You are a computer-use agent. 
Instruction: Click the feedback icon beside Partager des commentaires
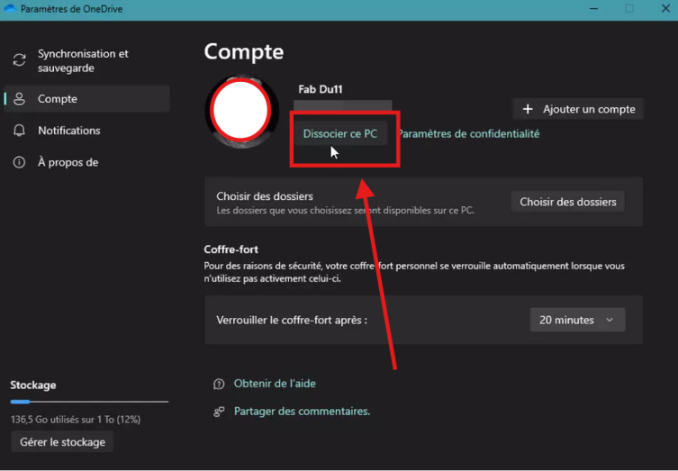(x=219, y=411)
